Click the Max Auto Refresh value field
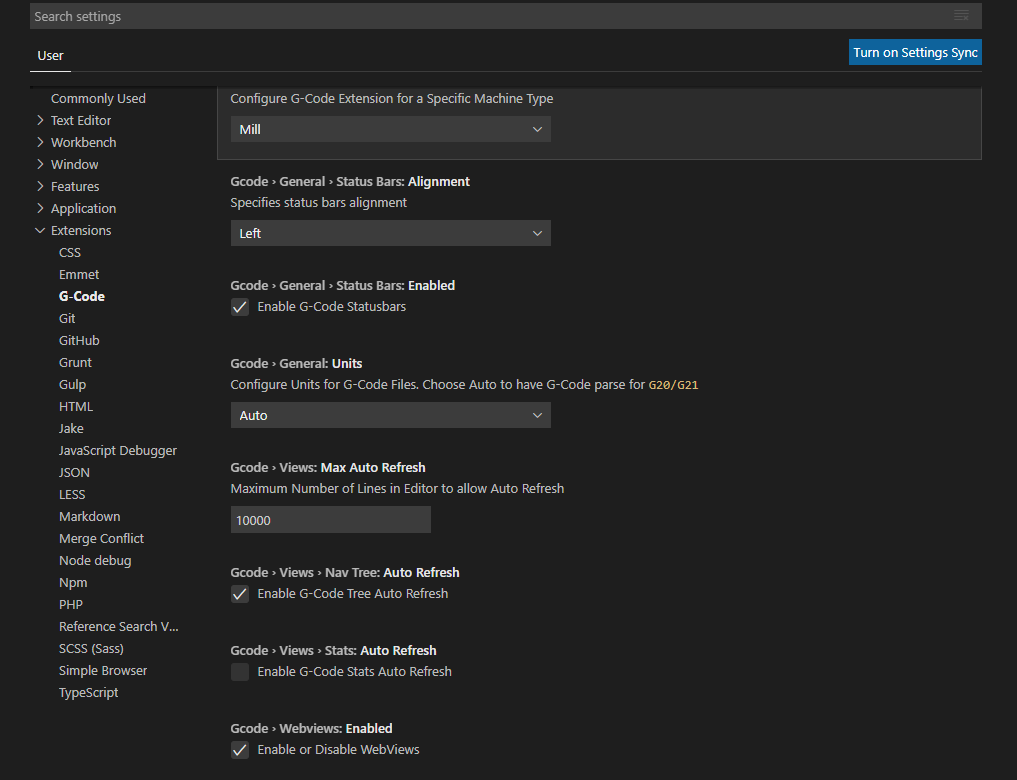 coord(330,519)
